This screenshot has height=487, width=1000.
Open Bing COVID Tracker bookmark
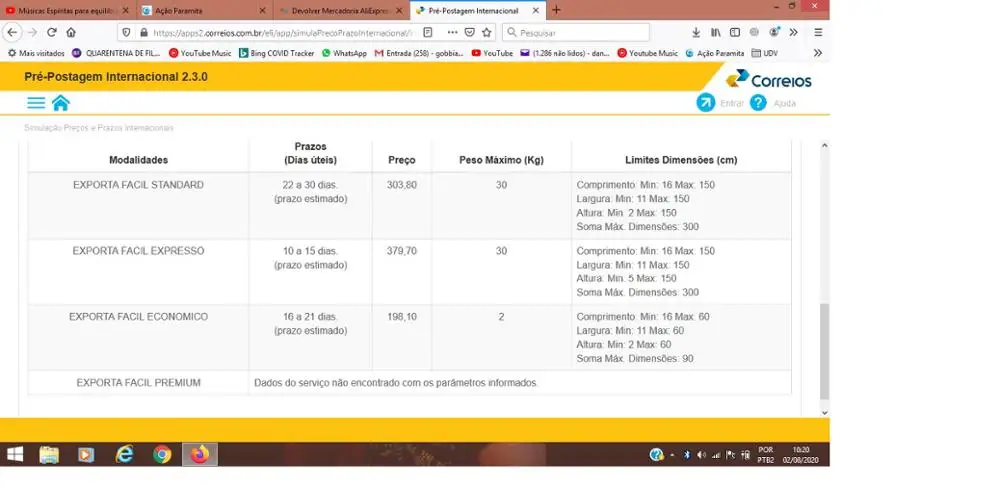click(x=277, y=53)
